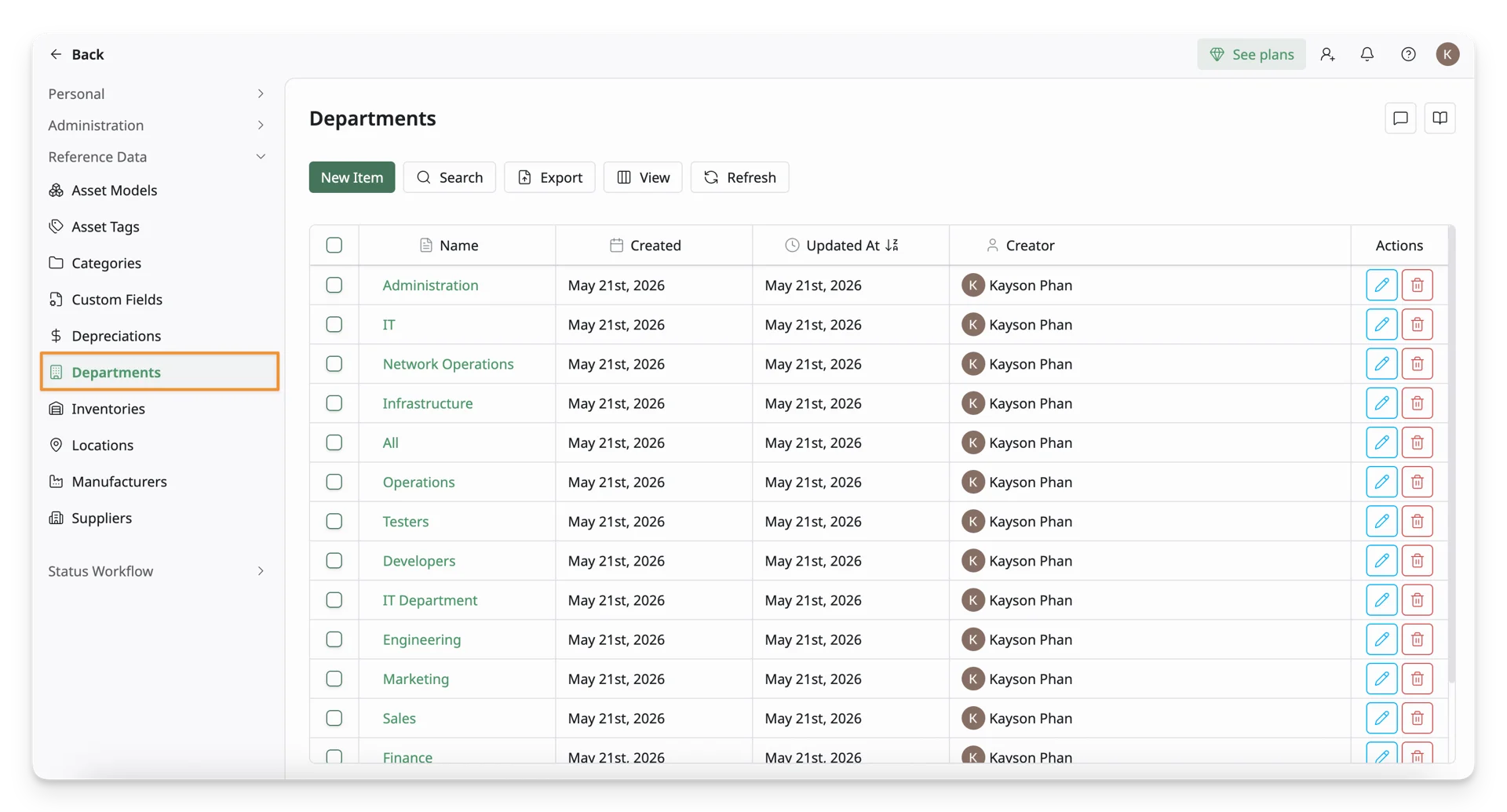This screenshot has height=812, width=1507.
Task: Check the Infrastructure row checkbox
Action: click(334, 403)
